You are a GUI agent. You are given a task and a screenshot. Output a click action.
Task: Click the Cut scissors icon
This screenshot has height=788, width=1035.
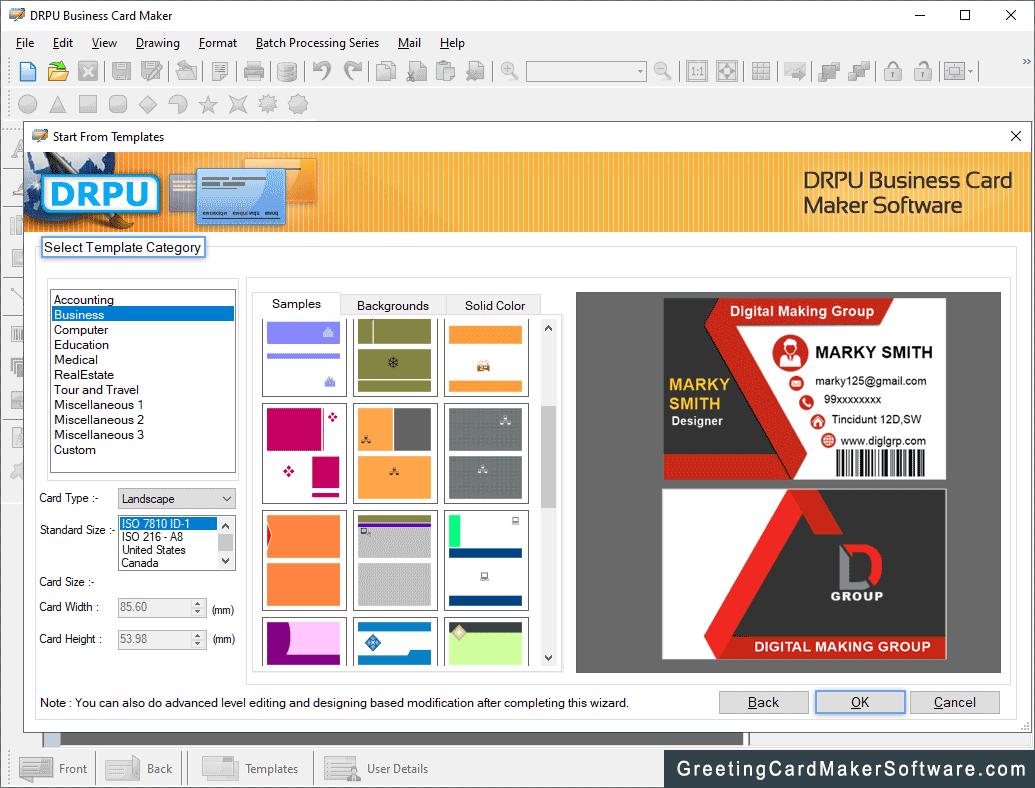417,71
